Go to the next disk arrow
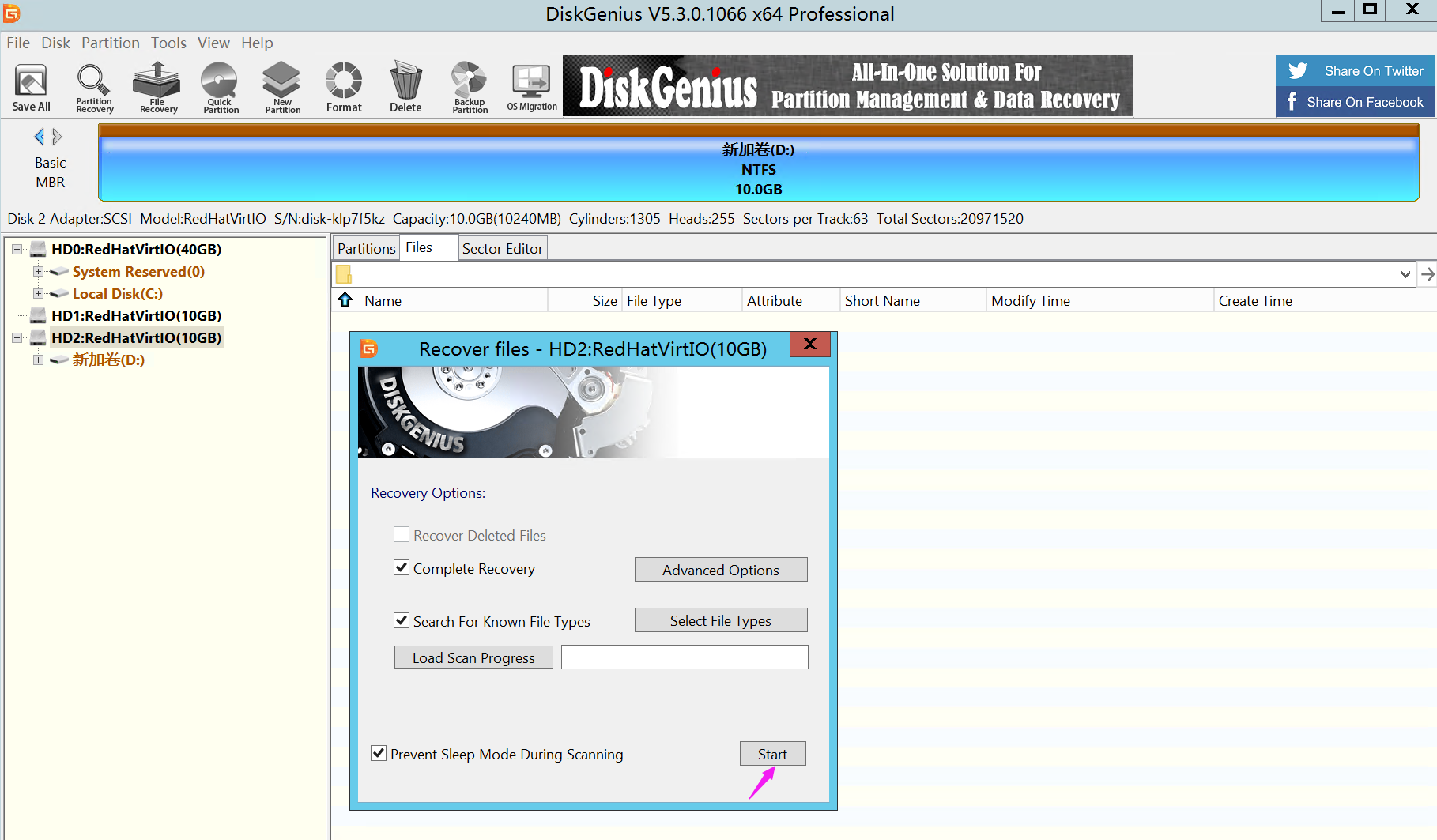 [x=57, y=137]
